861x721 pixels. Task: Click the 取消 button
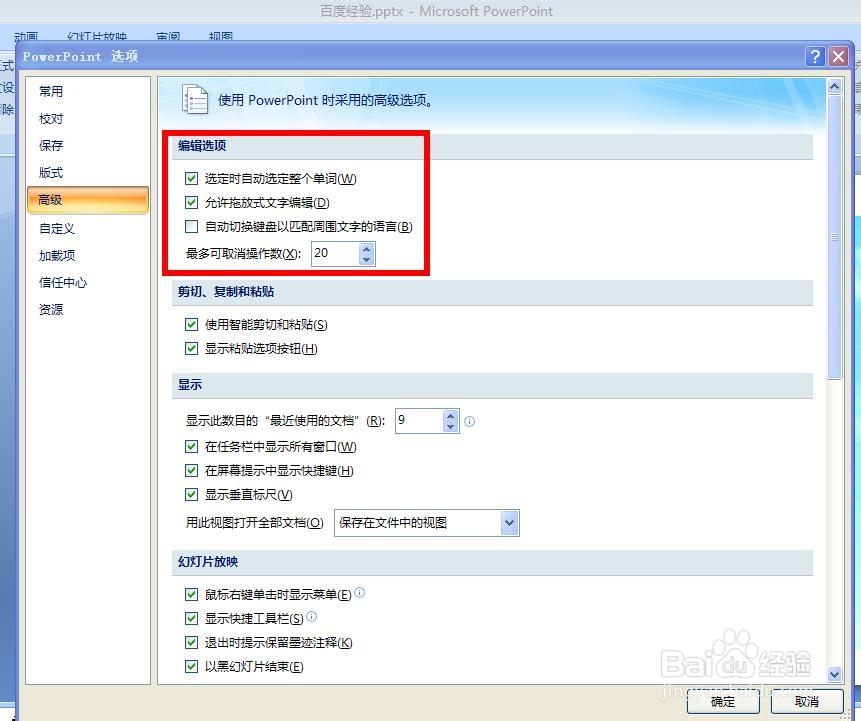tap(807, 701)
